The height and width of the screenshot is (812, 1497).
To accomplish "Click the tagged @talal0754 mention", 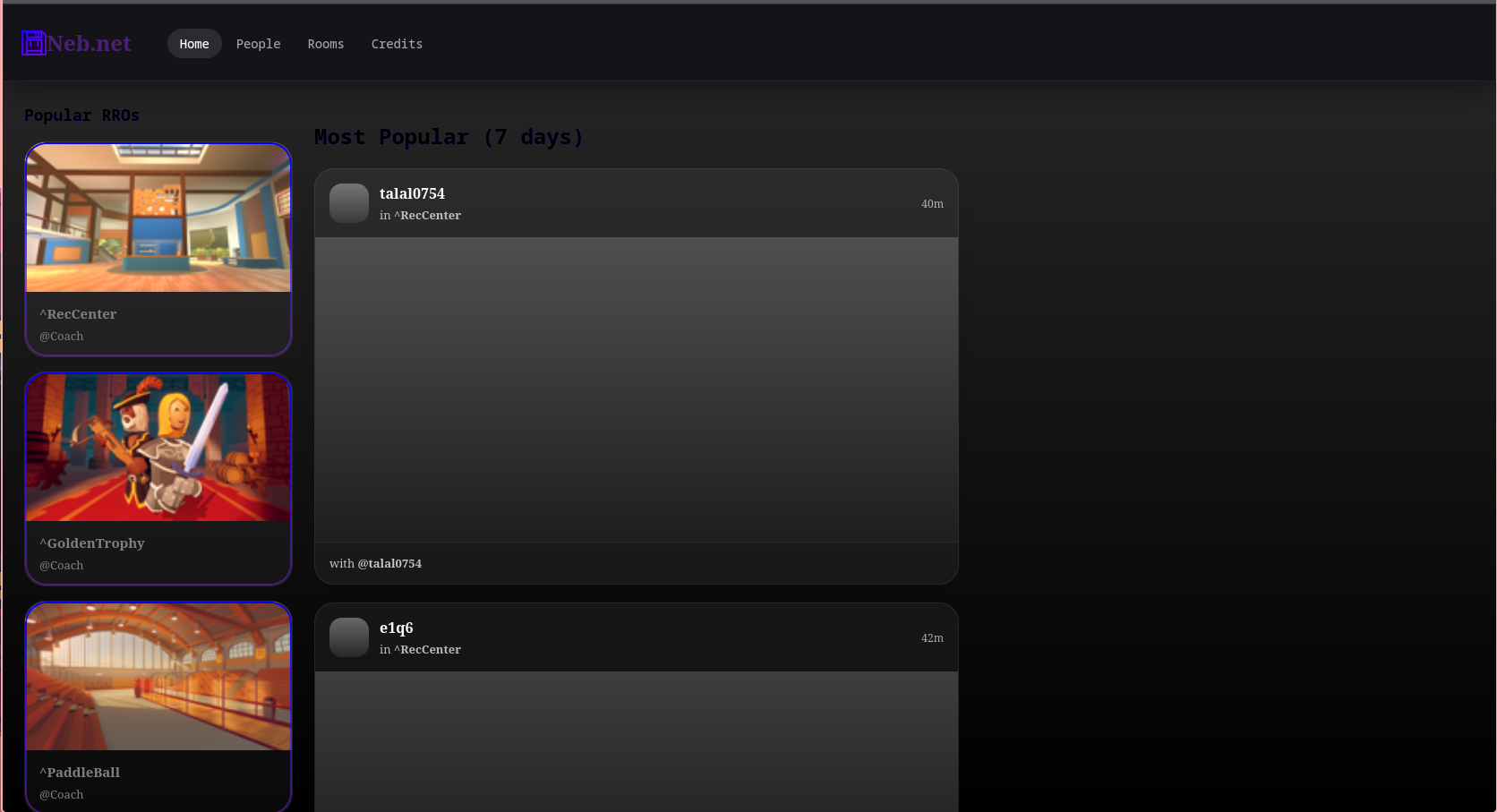I will [389, 564].
